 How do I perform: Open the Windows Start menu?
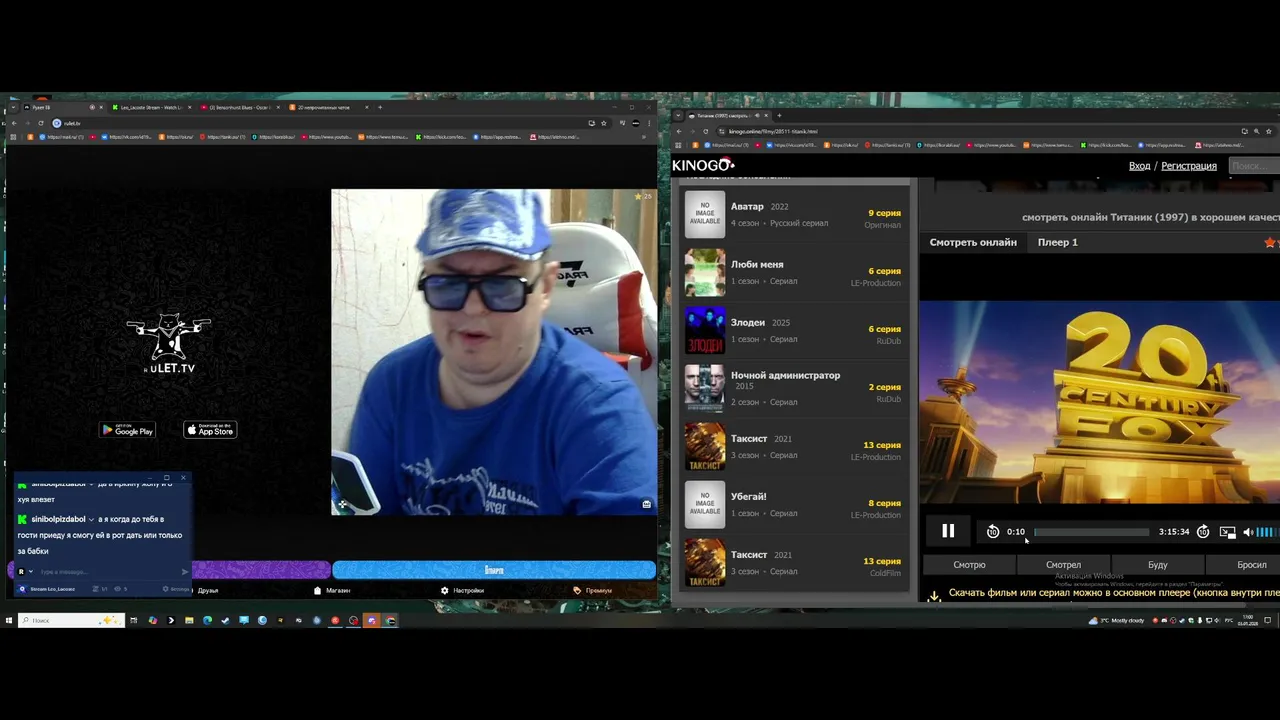pyautogui.click(x=9, y=620)
